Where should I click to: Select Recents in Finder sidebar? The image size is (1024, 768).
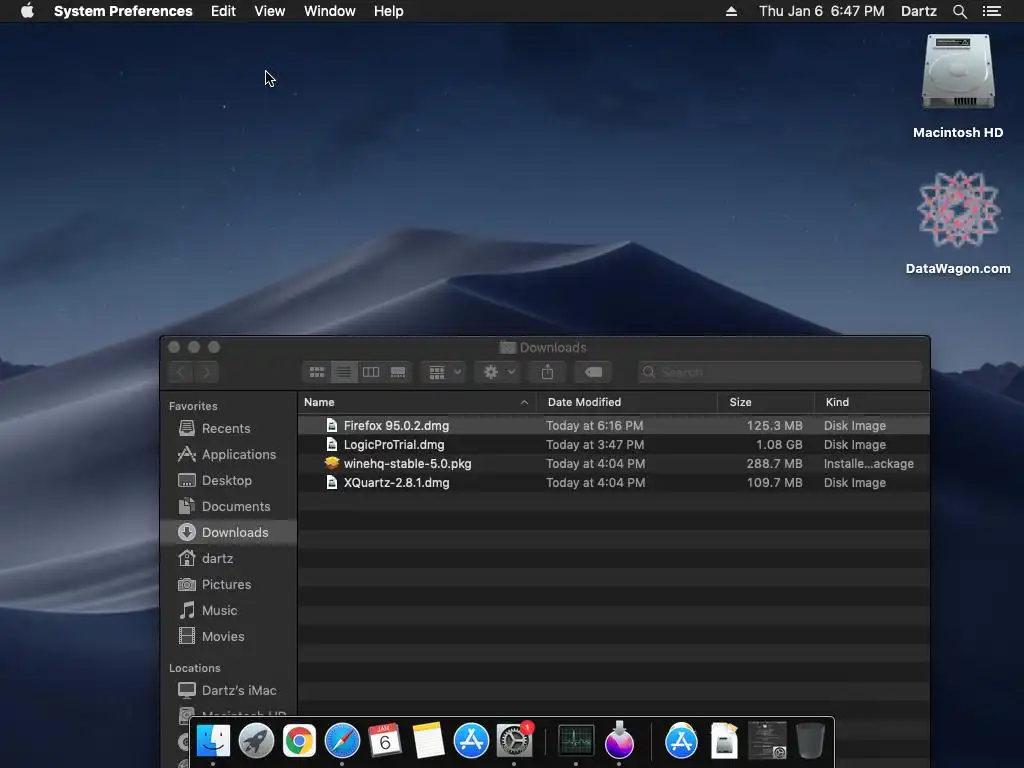(228, 428)
